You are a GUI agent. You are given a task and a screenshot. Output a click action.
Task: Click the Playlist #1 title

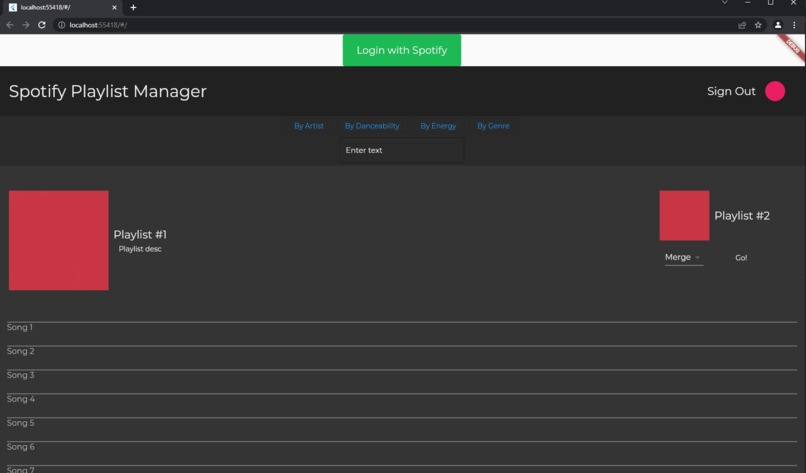pos(140,234)
